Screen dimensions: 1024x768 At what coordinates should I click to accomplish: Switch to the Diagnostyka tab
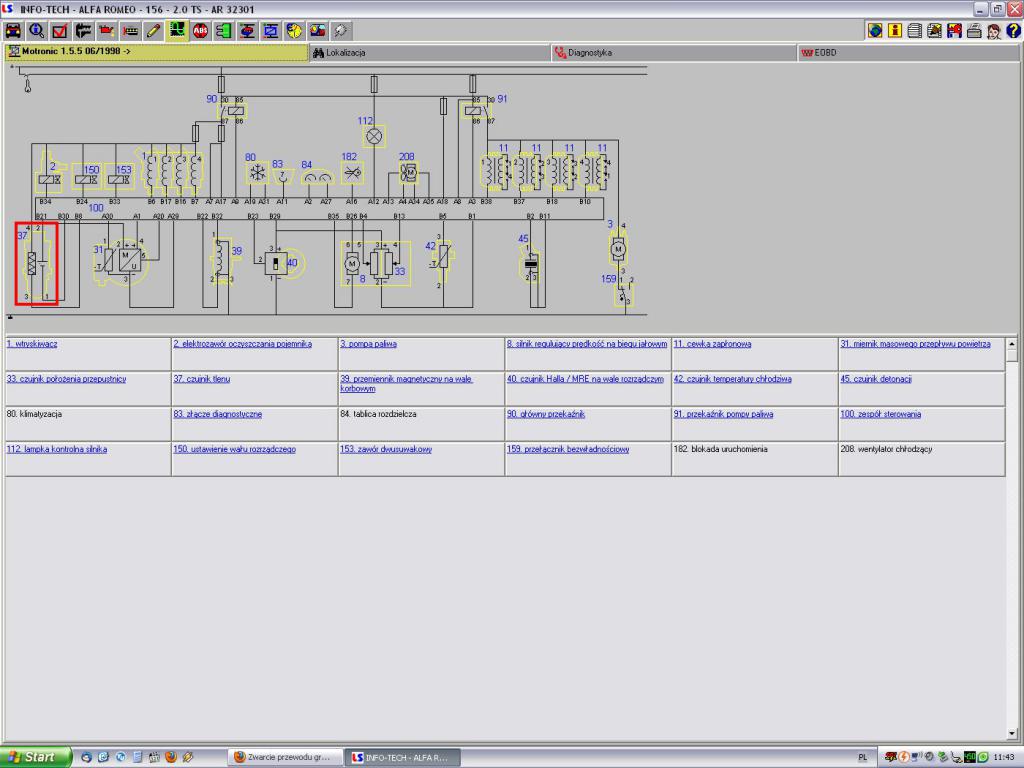[x=589, y=53]
